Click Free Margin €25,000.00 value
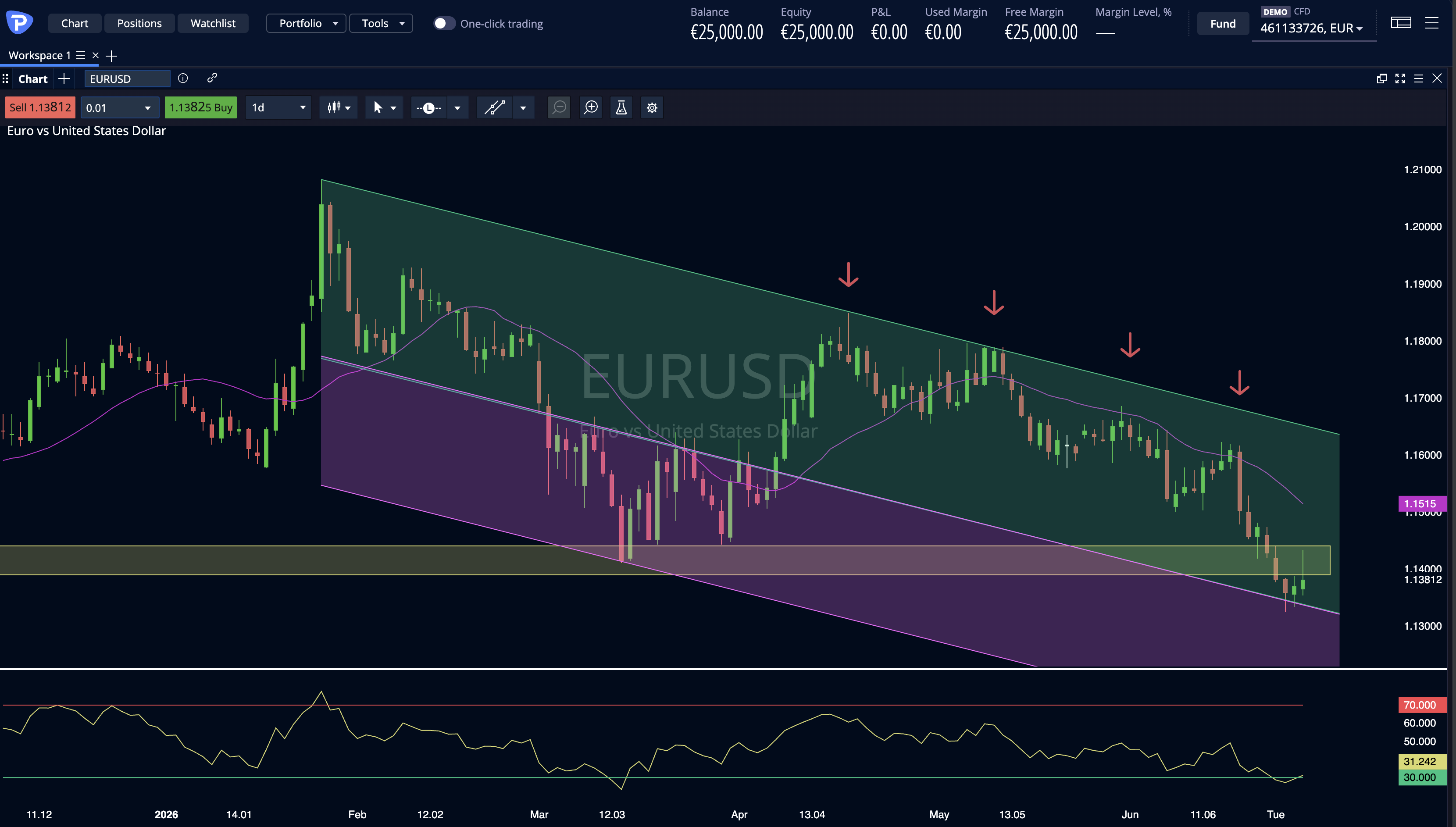 tap(1041, 32)
